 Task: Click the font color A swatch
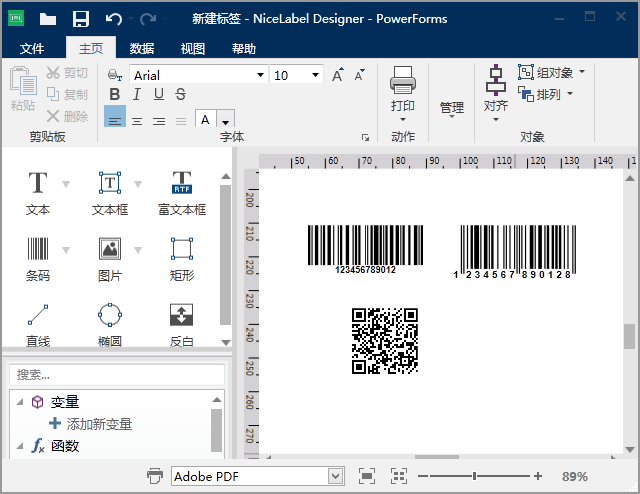(x=205, y=120)
